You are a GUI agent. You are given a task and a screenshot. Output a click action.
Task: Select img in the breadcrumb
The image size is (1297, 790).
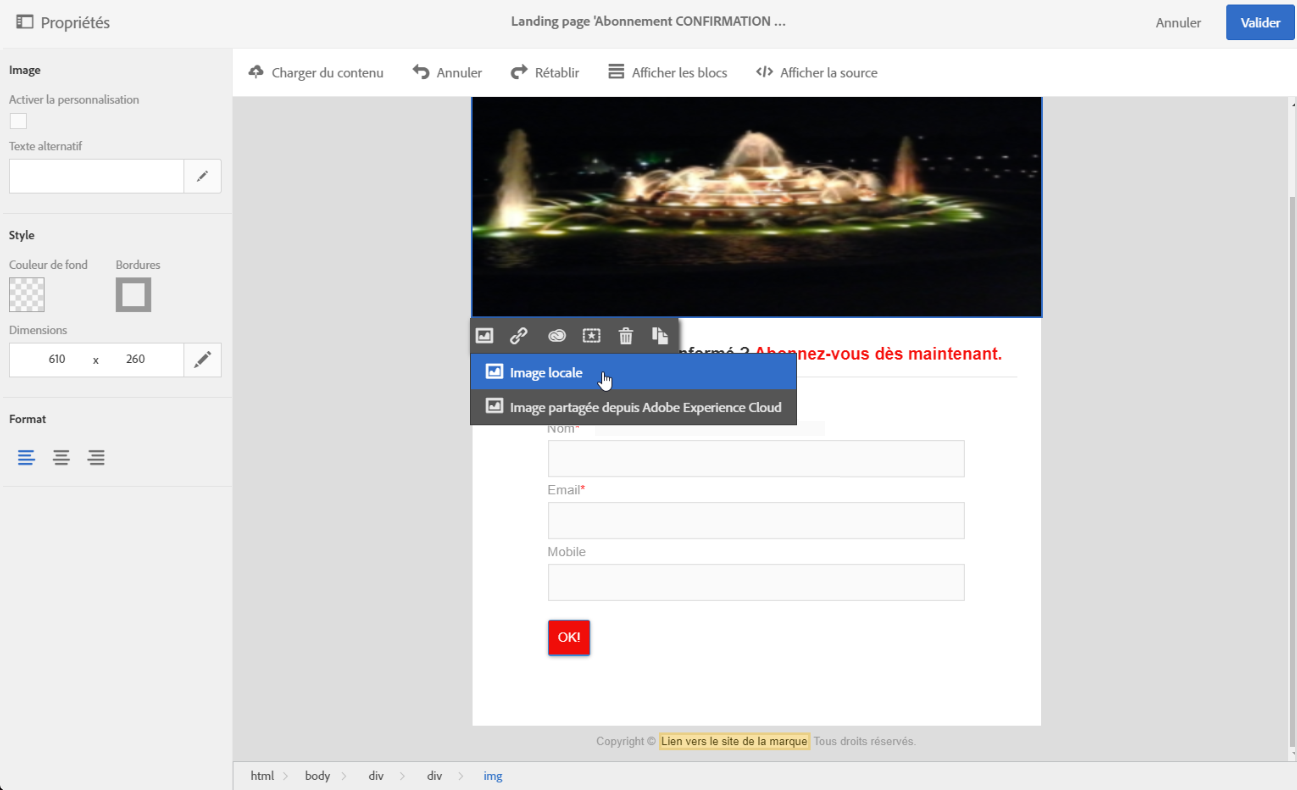coord(493,776)
